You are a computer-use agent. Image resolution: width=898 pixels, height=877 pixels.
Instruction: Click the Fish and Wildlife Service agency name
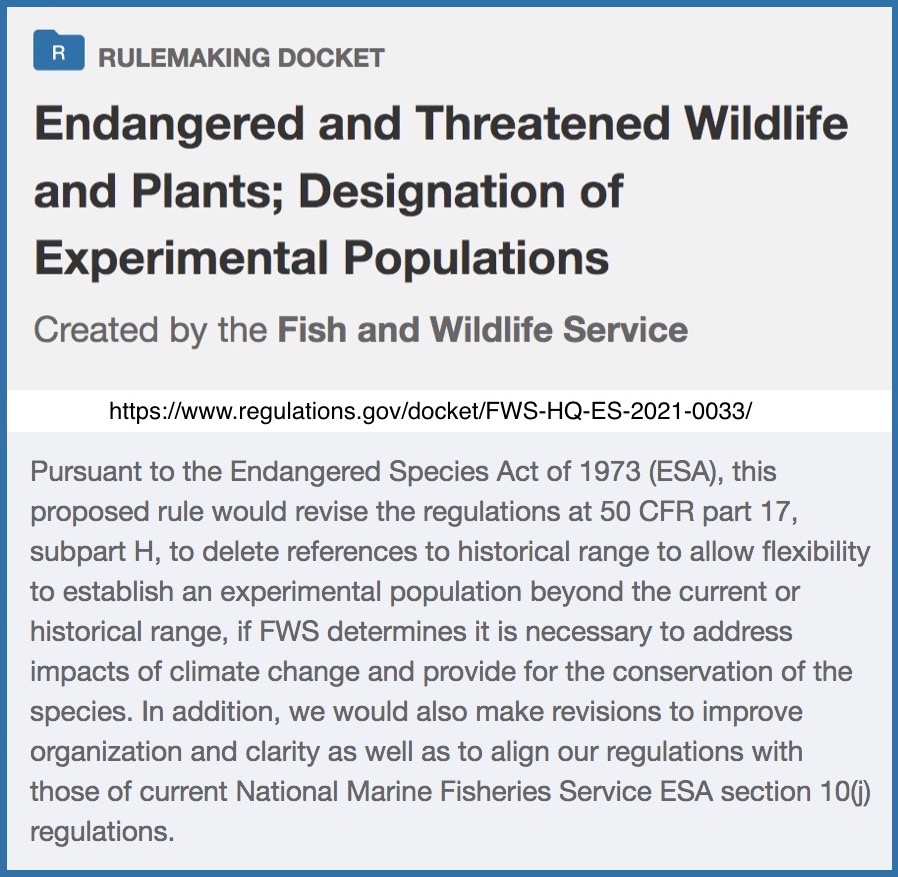483,329
